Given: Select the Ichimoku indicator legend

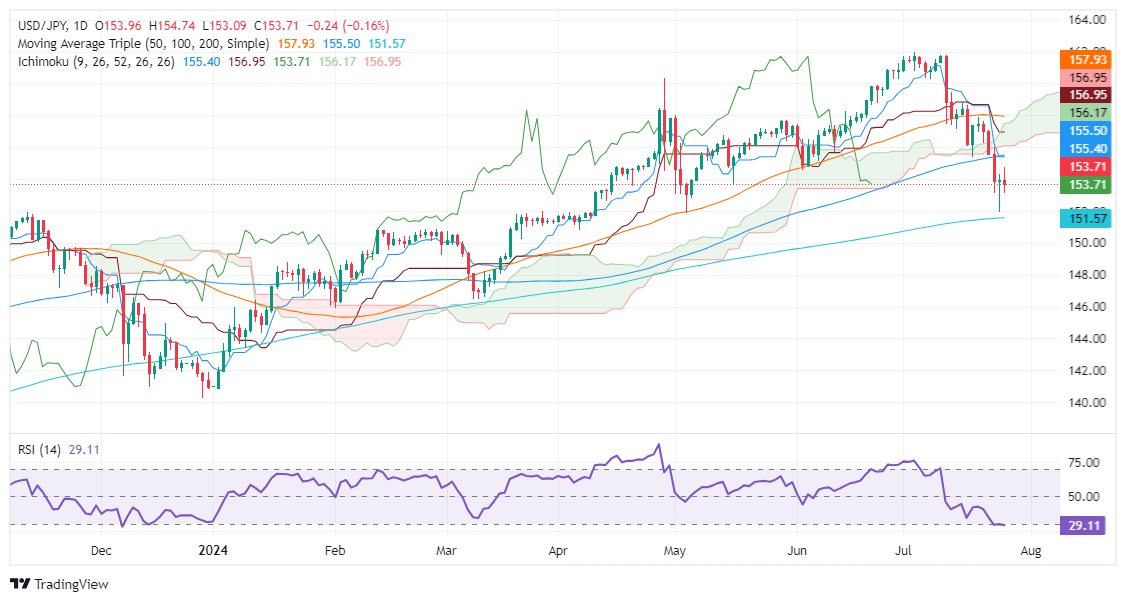Looking at the screenshot, I should coord(96,62).
